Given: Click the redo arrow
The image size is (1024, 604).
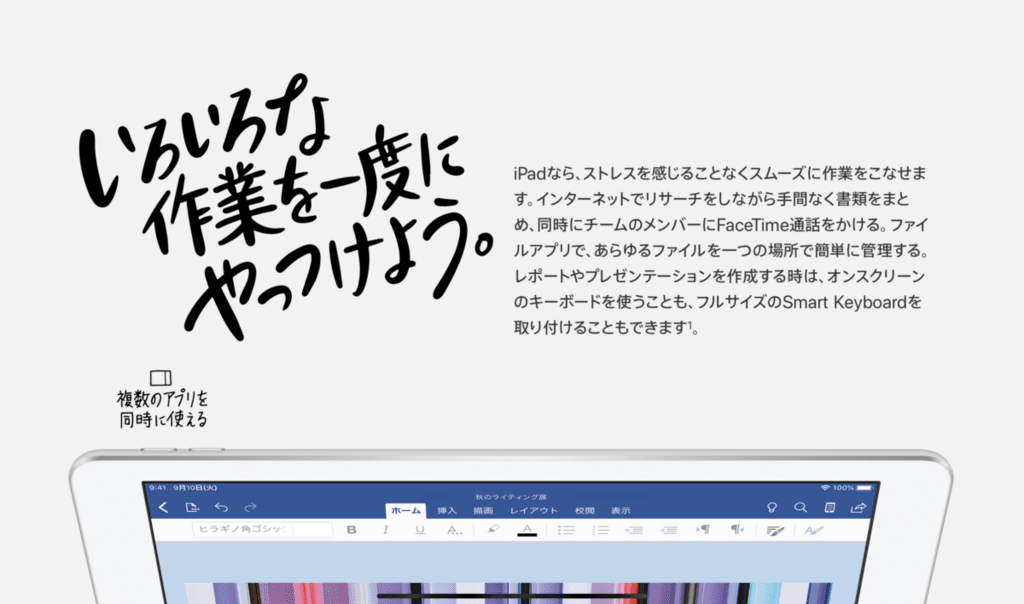Looking at the screenshot, I should (250, 507).
